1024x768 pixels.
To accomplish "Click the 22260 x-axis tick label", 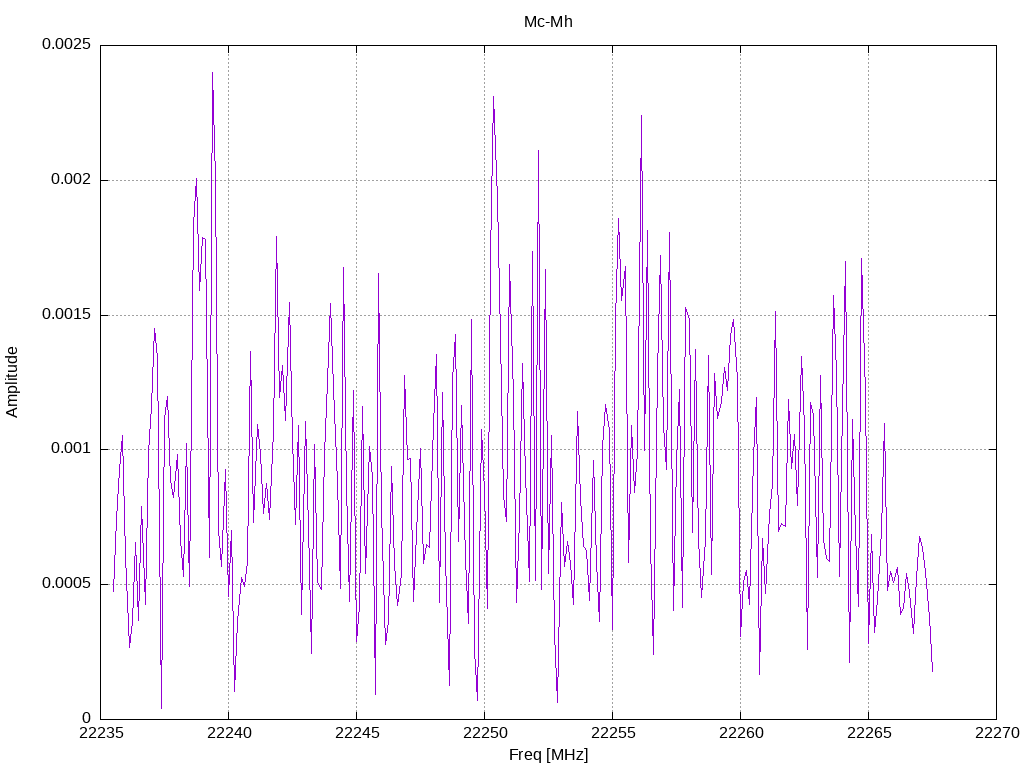I will click(x=740, y=733).
